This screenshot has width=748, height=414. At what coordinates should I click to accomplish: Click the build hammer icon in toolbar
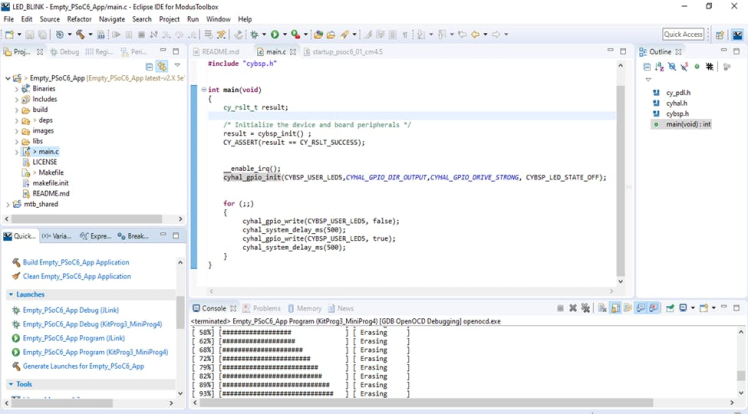tap(82, 35)
